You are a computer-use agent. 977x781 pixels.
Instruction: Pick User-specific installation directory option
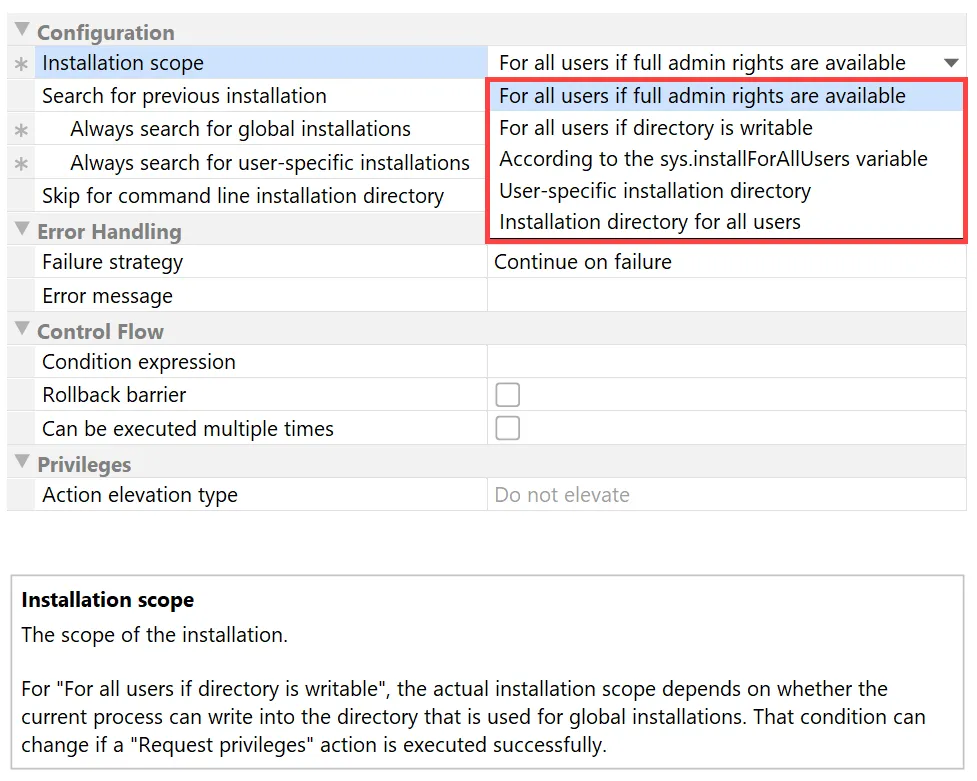pos(654,191)
